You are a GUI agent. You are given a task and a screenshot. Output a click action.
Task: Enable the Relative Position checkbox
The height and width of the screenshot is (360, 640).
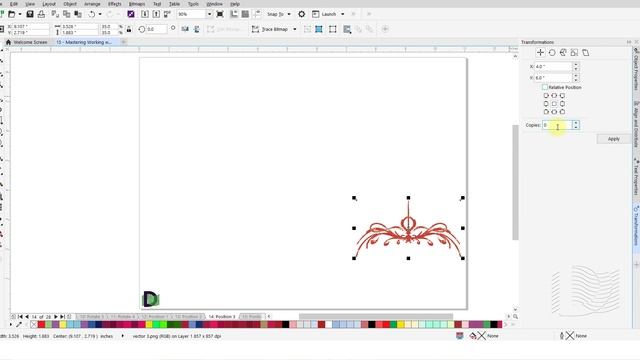(x=545, y=87)
